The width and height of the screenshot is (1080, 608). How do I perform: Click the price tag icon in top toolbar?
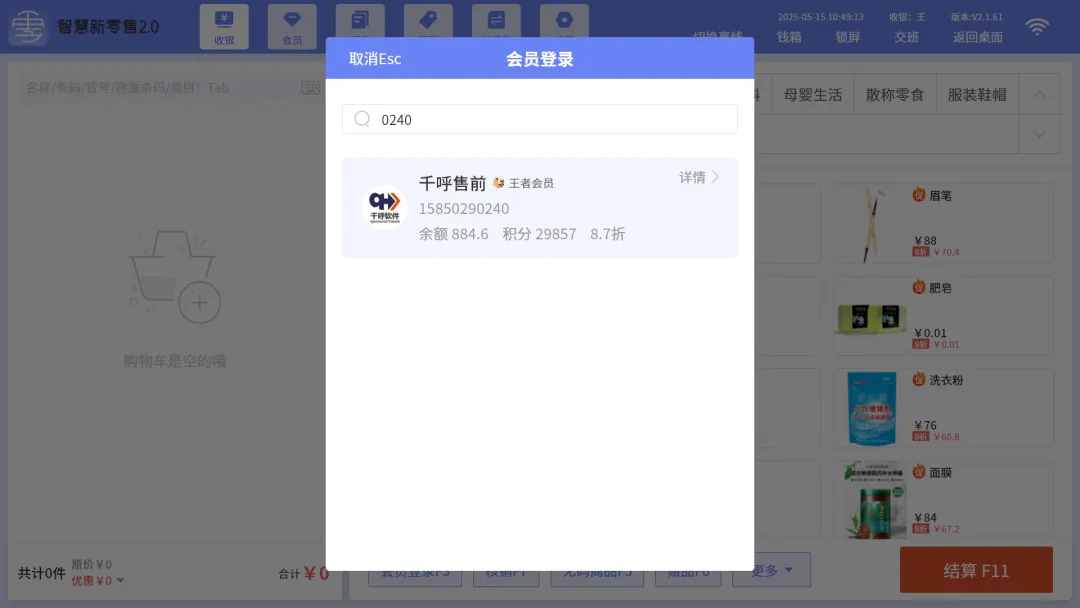(x=428, y=21)
